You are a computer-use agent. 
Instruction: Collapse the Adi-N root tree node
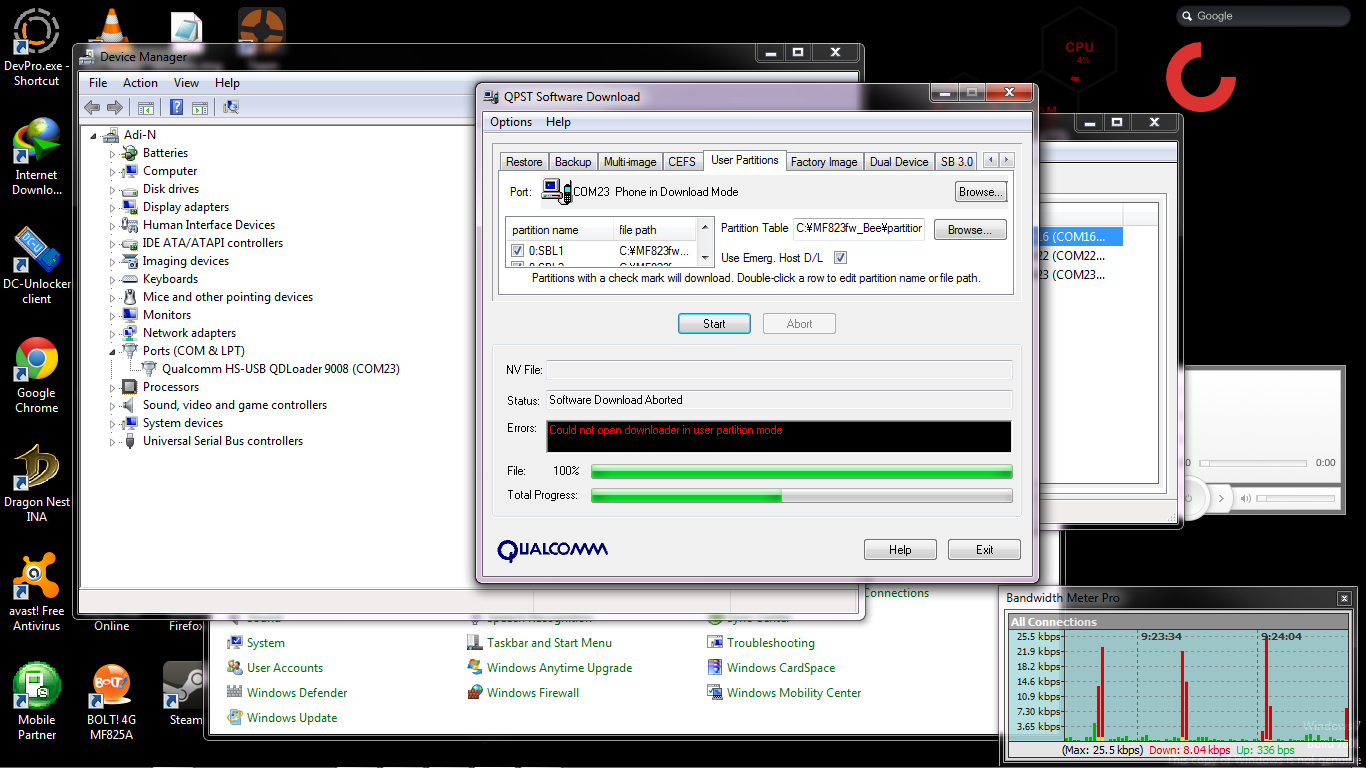coord(92,134)
